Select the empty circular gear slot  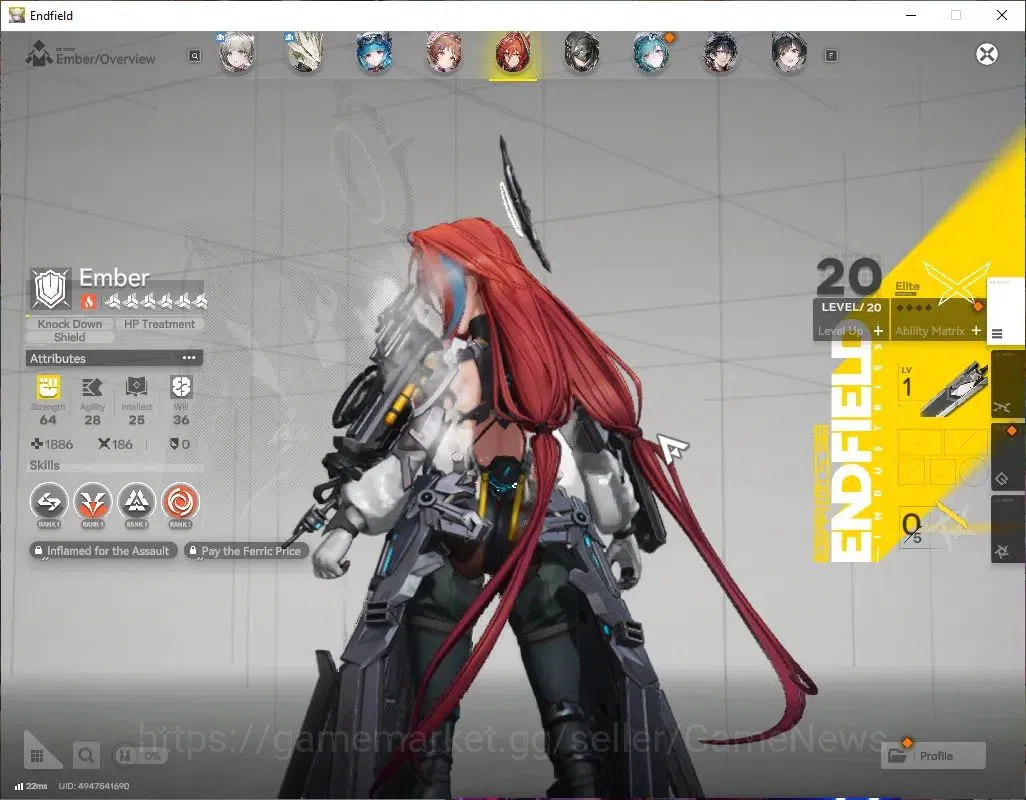[x=974, y=470]
